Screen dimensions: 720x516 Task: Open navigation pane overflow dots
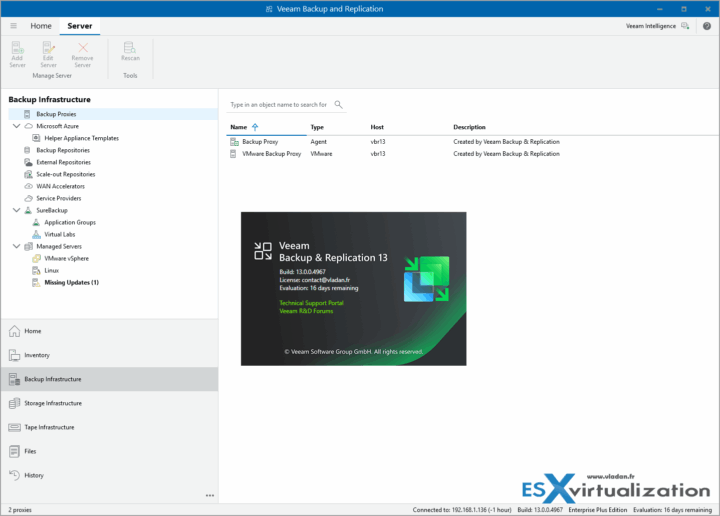tap(210, 495)
